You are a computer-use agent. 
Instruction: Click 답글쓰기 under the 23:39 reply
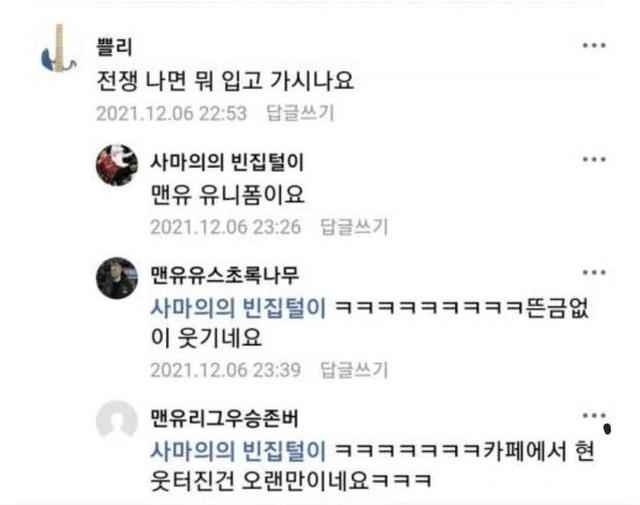coord(354,370)
